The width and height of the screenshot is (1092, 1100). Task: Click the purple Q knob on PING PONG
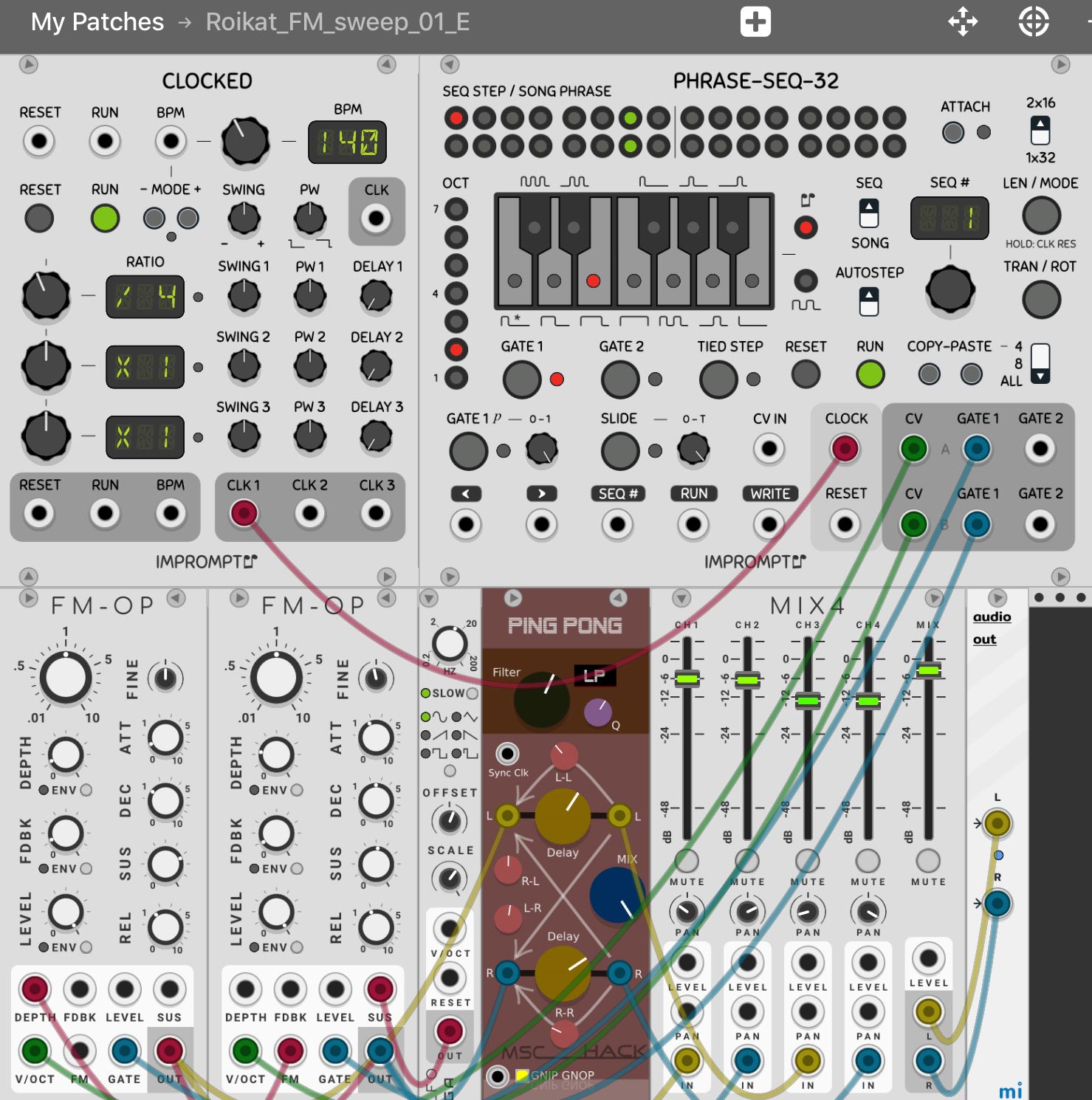click(598, 712)
